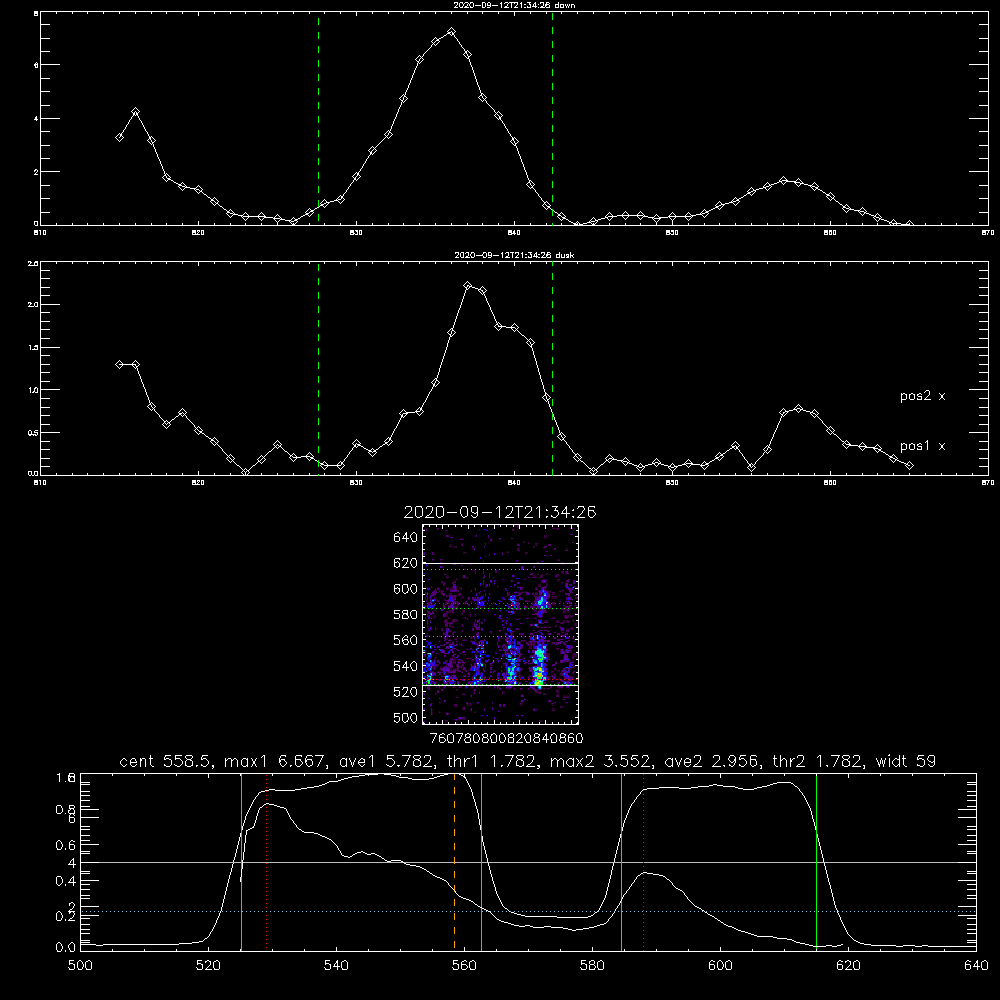Click the orange dashed centroid line in bottom plot

coord(455,861)
